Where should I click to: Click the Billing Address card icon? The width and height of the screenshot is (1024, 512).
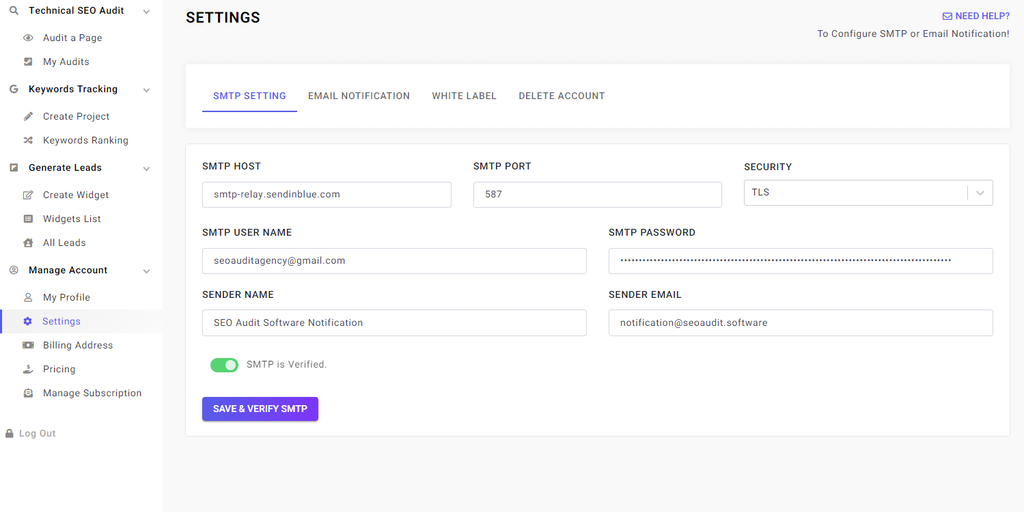coord(28,345)
